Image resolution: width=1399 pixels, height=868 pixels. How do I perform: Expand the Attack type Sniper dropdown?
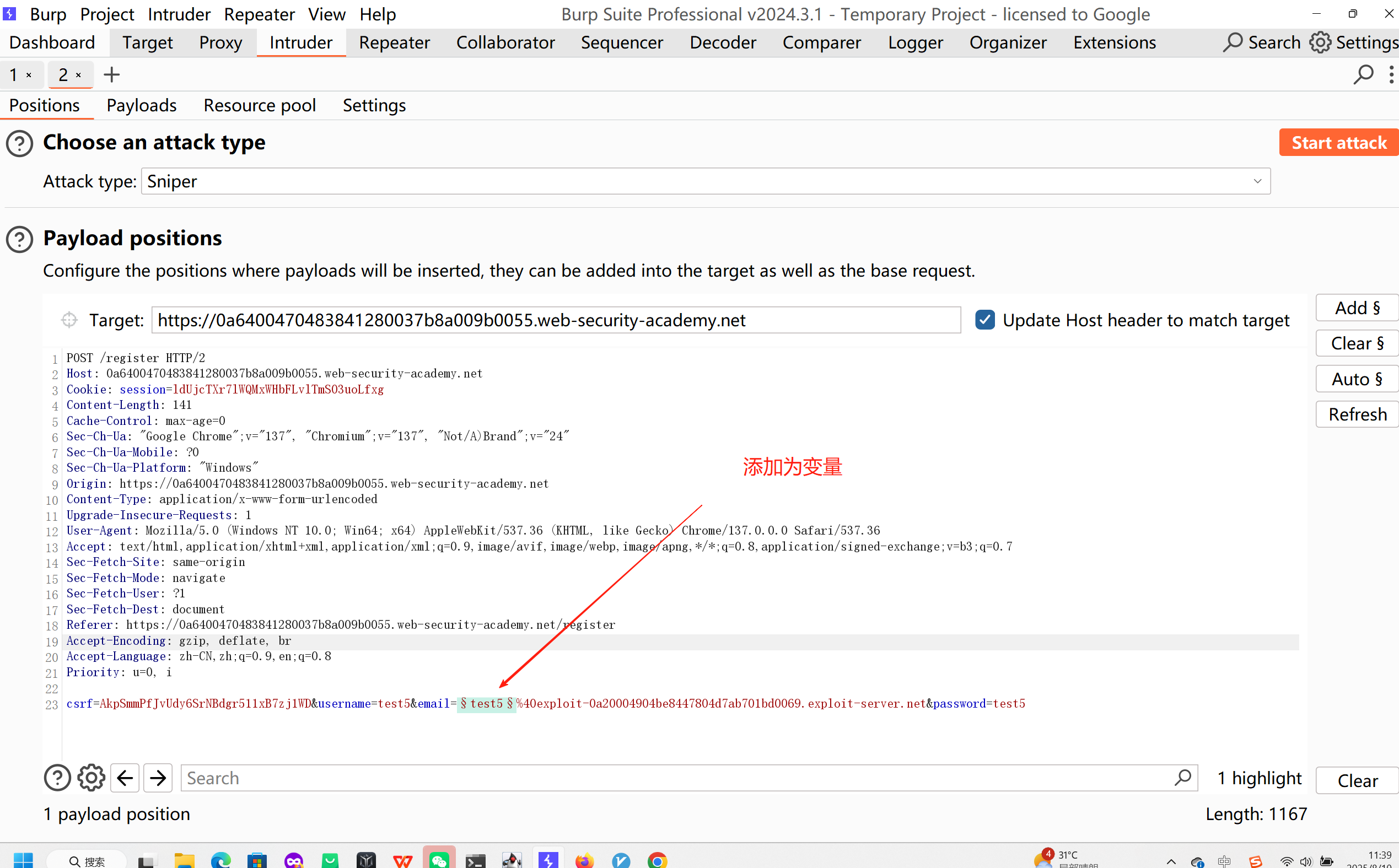pos(1257,181)
